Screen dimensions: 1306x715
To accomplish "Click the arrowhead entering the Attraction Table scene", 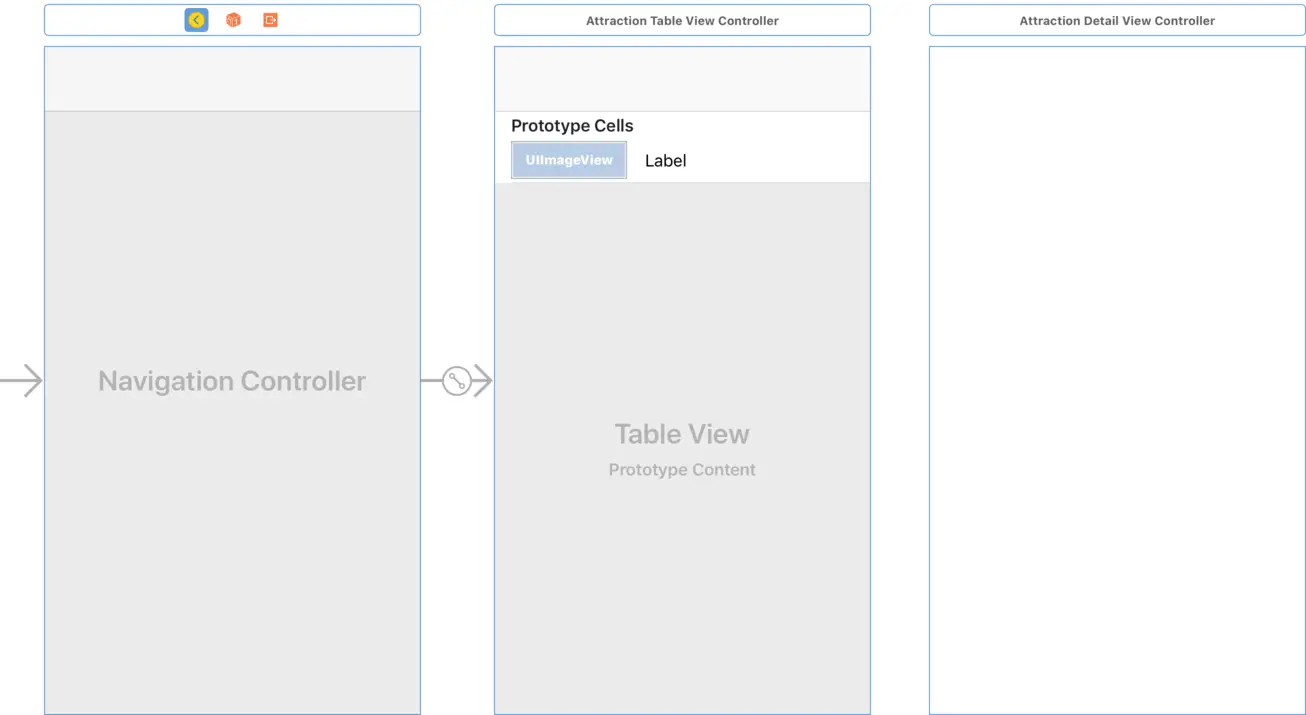I will [483, 381].
